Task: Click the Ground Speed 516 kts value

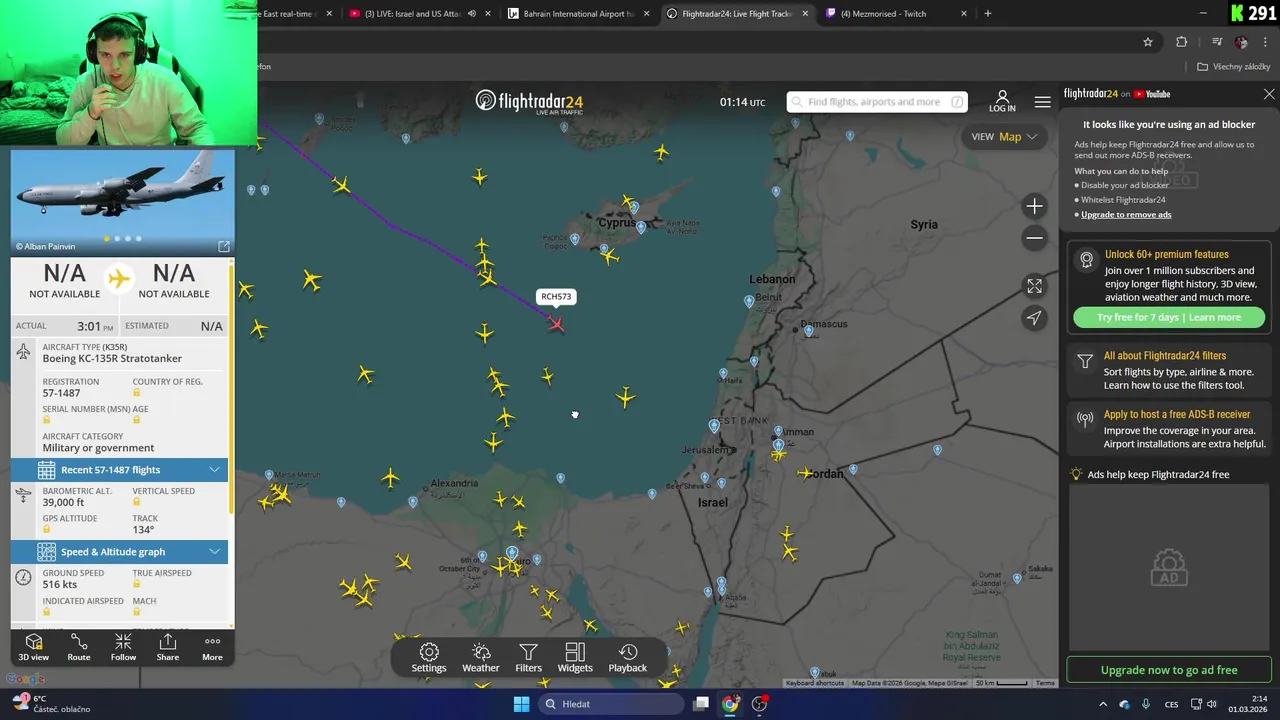Action: 60,585
